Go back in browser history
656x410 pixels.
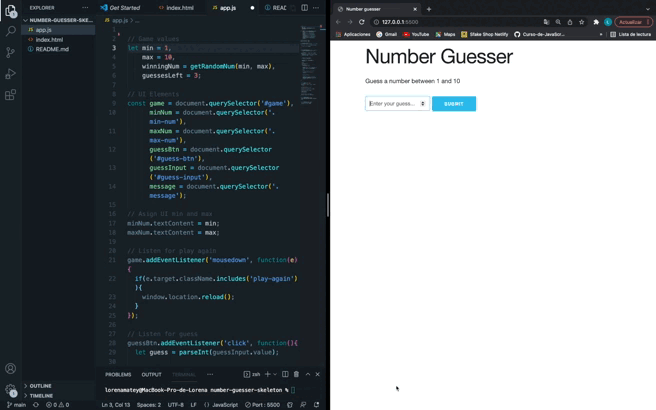click(338, 22)
